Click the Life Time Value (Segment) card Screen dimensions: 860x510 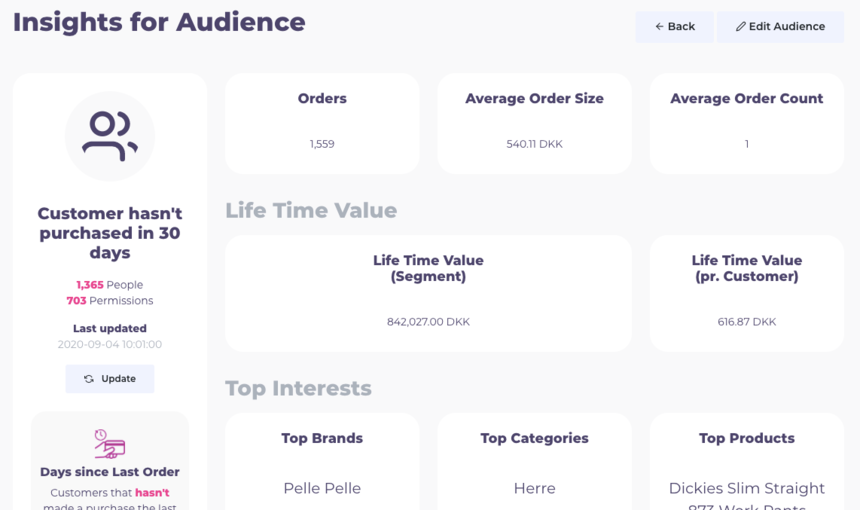tap(428, 293)
